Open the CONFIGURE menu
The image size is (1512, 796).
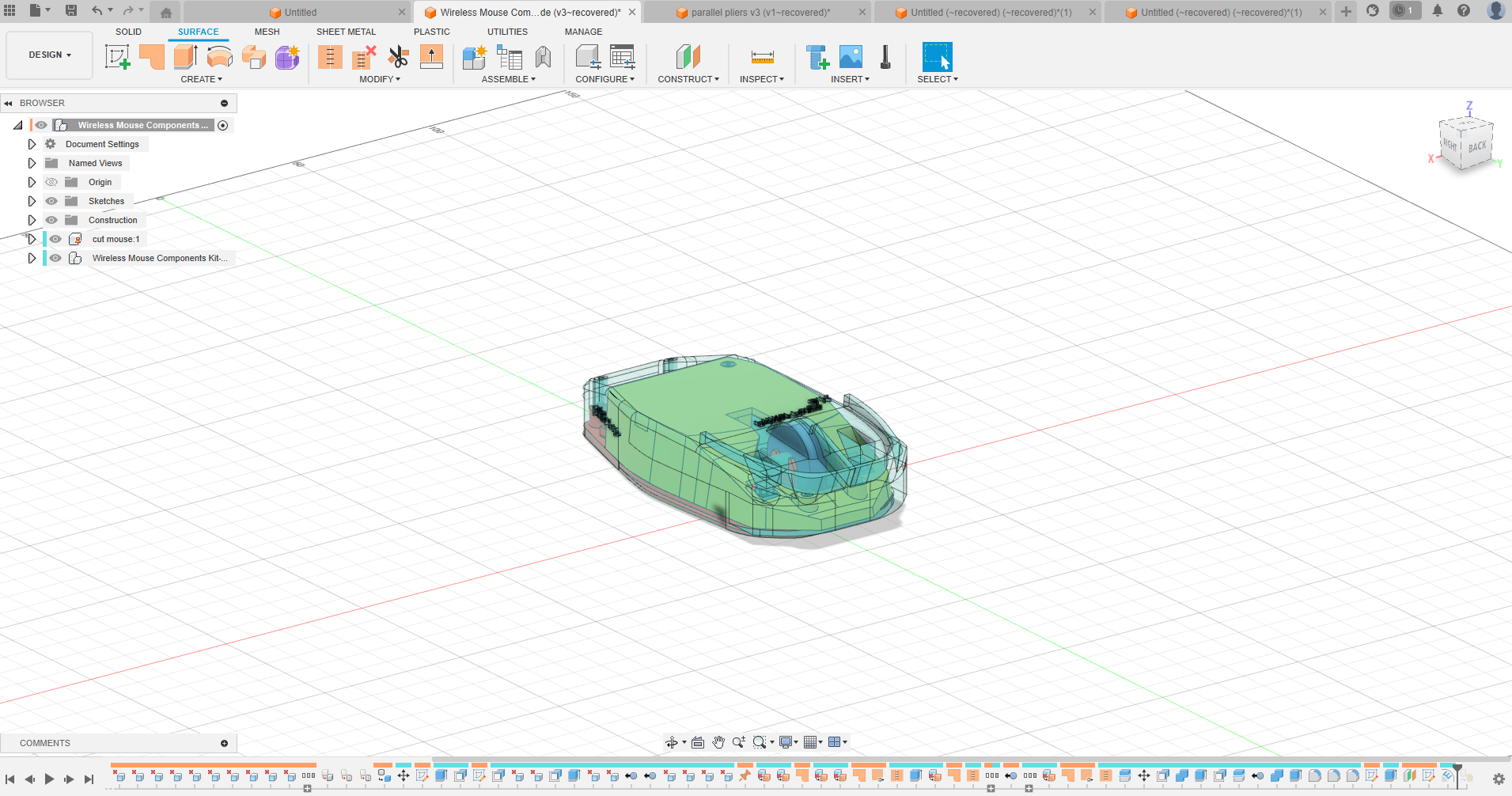tap(605, 79)
